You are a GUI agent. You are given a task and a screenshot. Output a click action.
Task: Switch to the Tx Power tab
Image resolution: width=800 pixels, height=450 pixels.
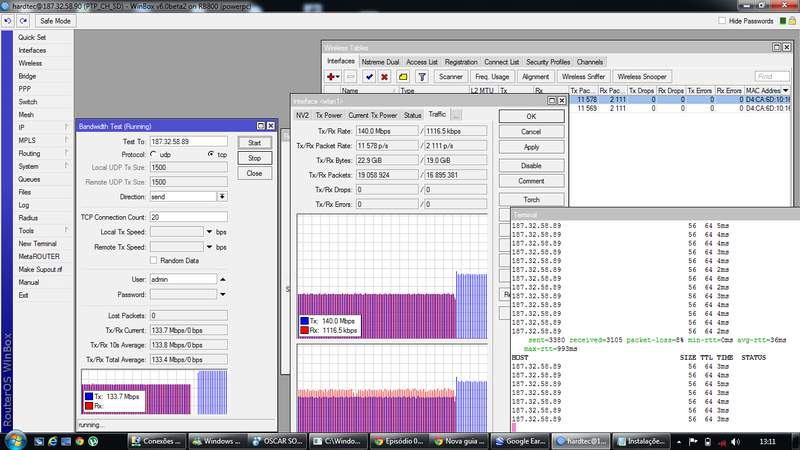tap(327, 115)
